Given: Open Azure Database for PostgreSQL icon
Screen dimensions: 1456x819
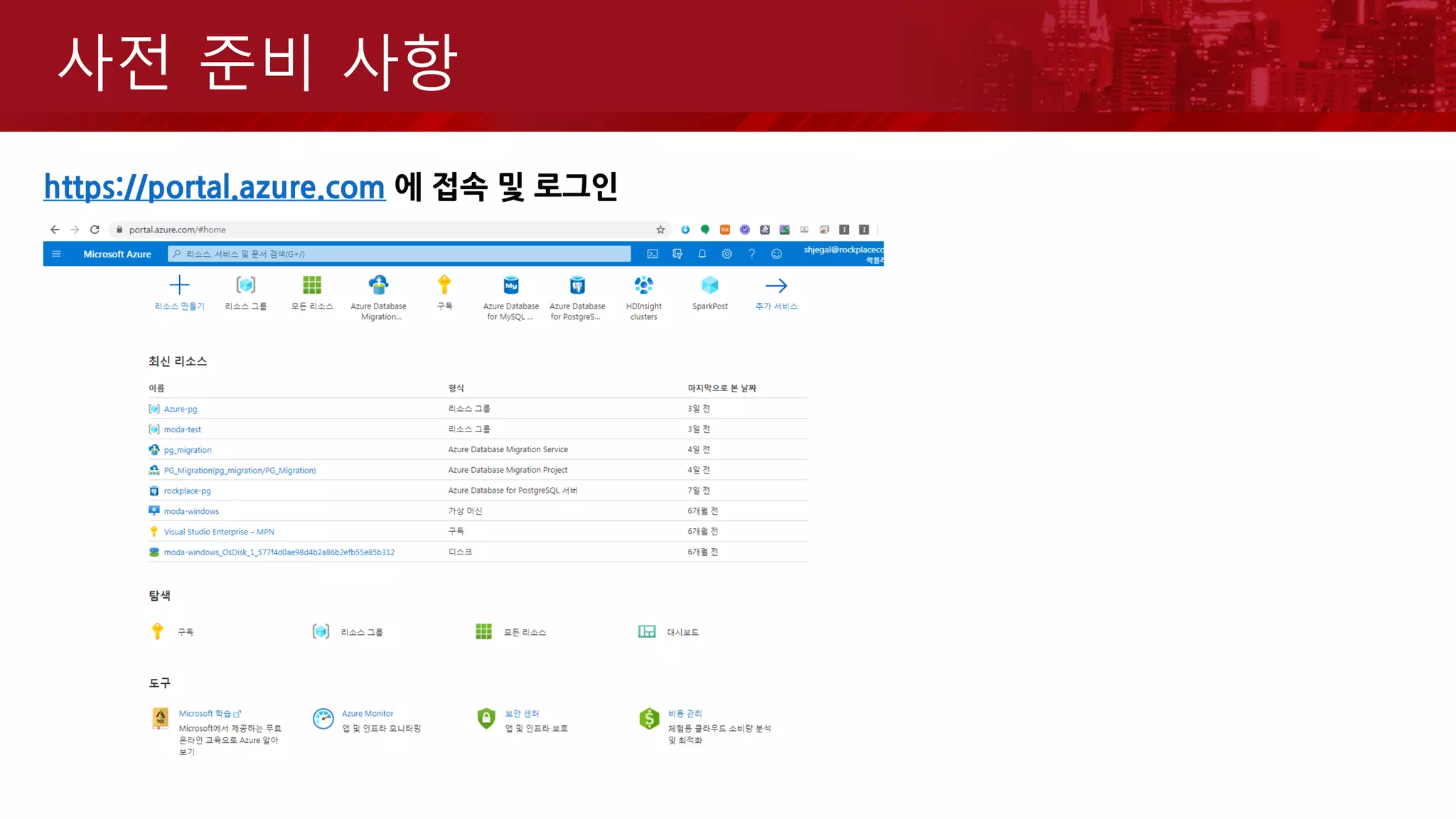Looking at the screenshot, I should click(x=577, y=285).
